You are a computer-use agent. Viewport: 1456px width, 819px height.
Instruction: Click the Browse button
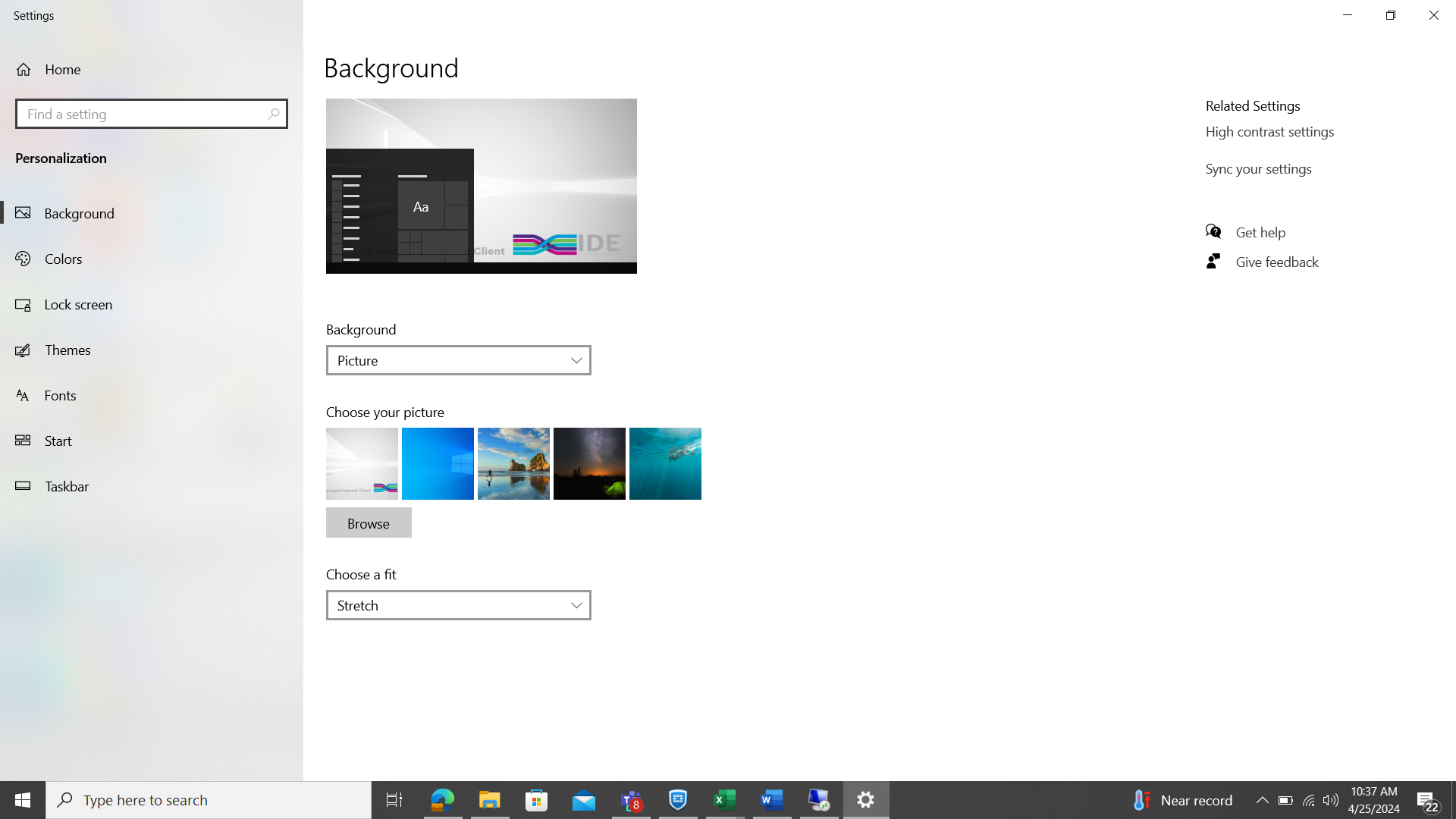tap(368, 522)
